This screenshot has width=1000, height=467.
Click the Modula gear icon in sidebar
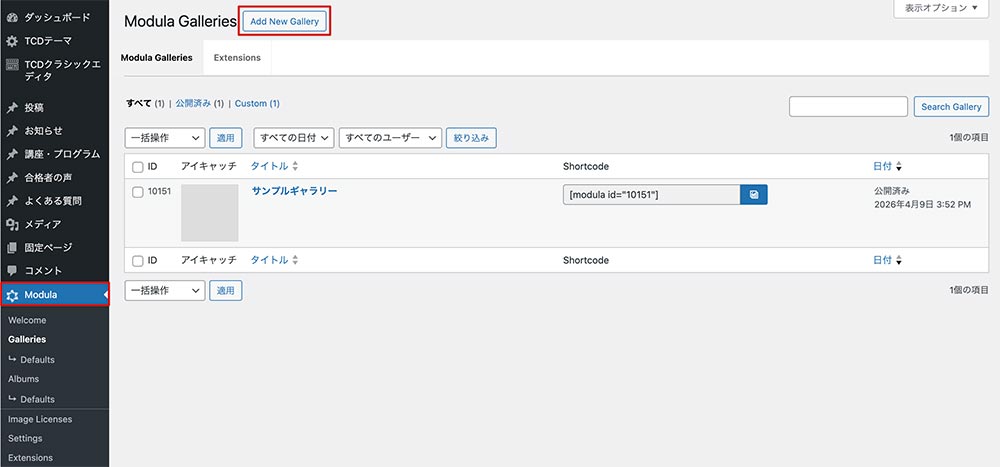[12, 295]
